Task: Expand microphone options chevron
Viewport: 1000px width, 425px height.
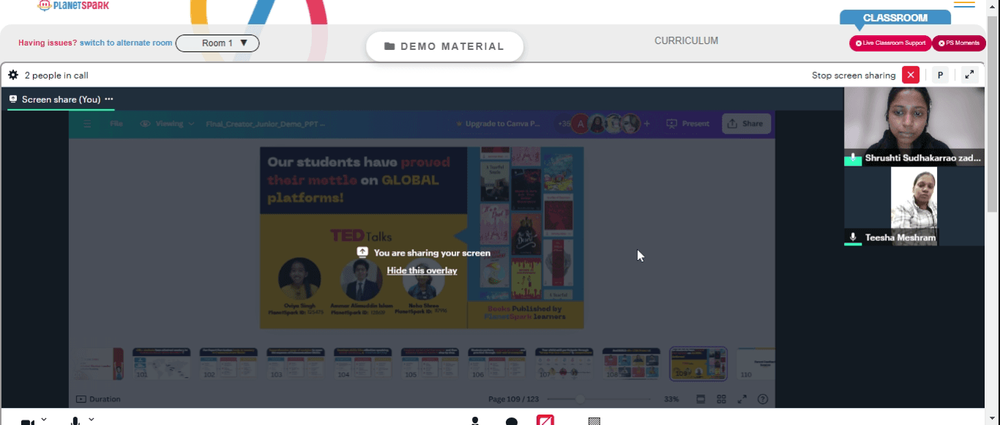Action: click(91, 419)
